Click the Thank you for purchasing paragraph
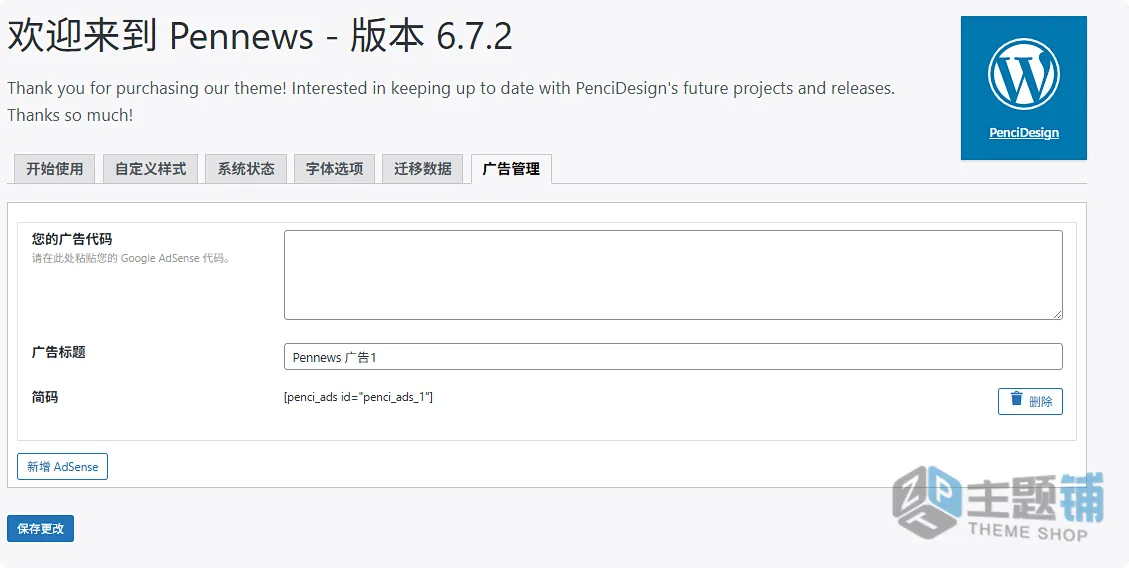1129x568 pixels. (x=451, y=102)
